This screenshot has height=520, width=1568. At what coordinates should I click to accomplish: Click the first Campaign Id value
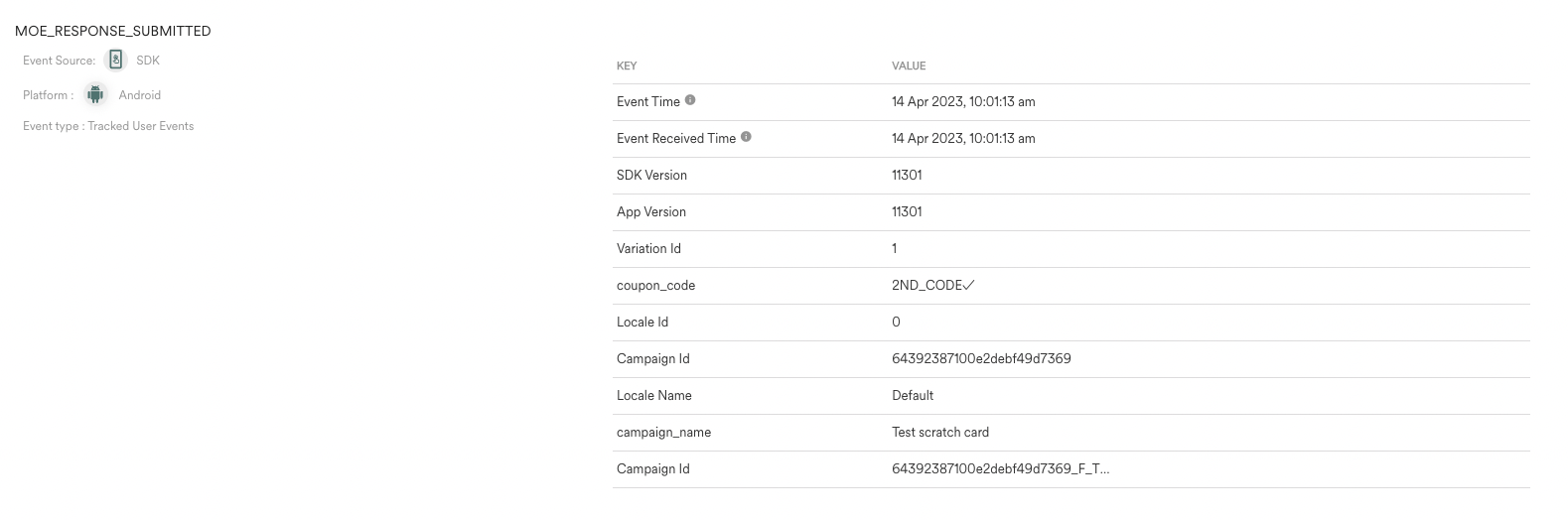coord(980,358)
